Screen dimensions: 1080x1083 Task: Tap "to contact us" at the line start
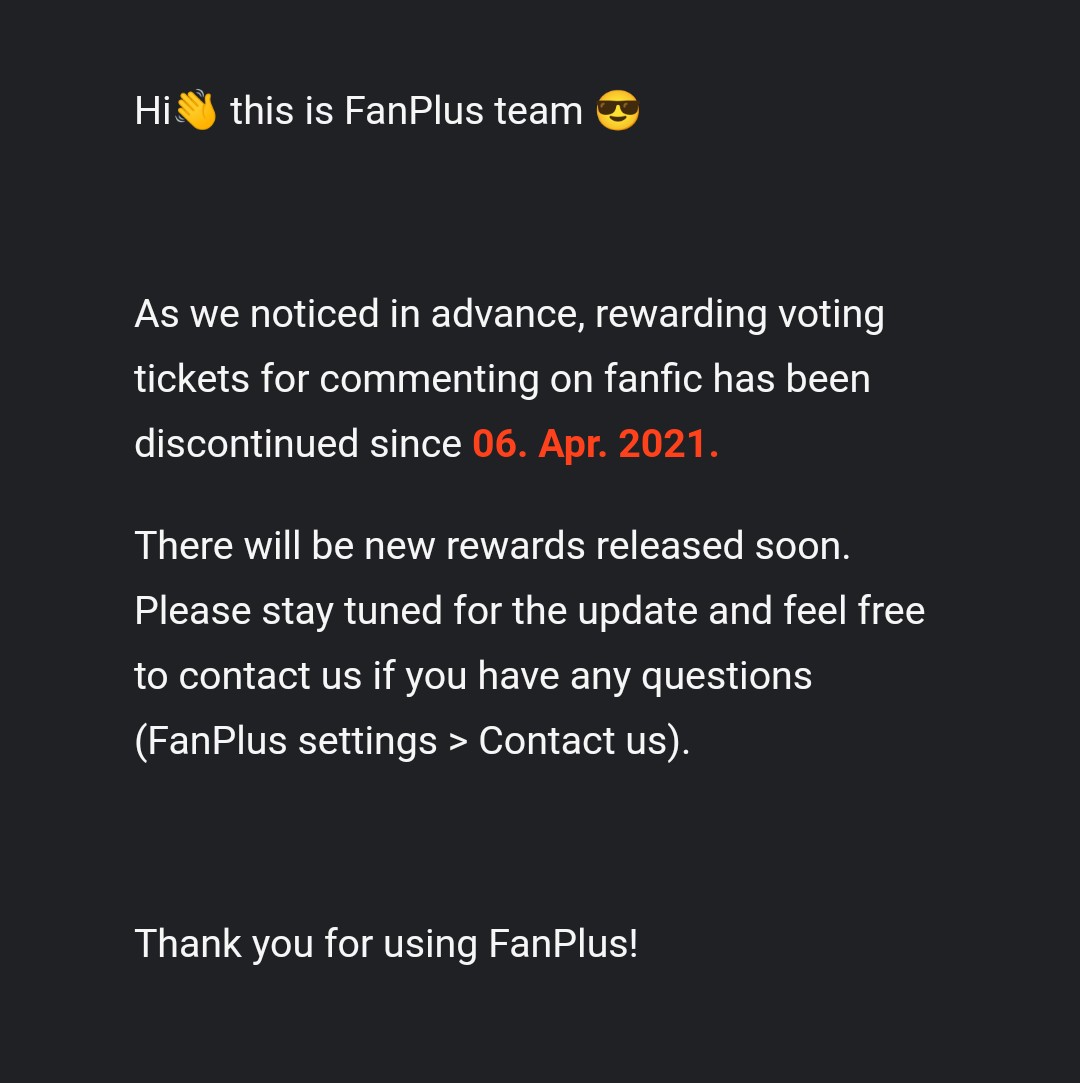click(247, 677)
